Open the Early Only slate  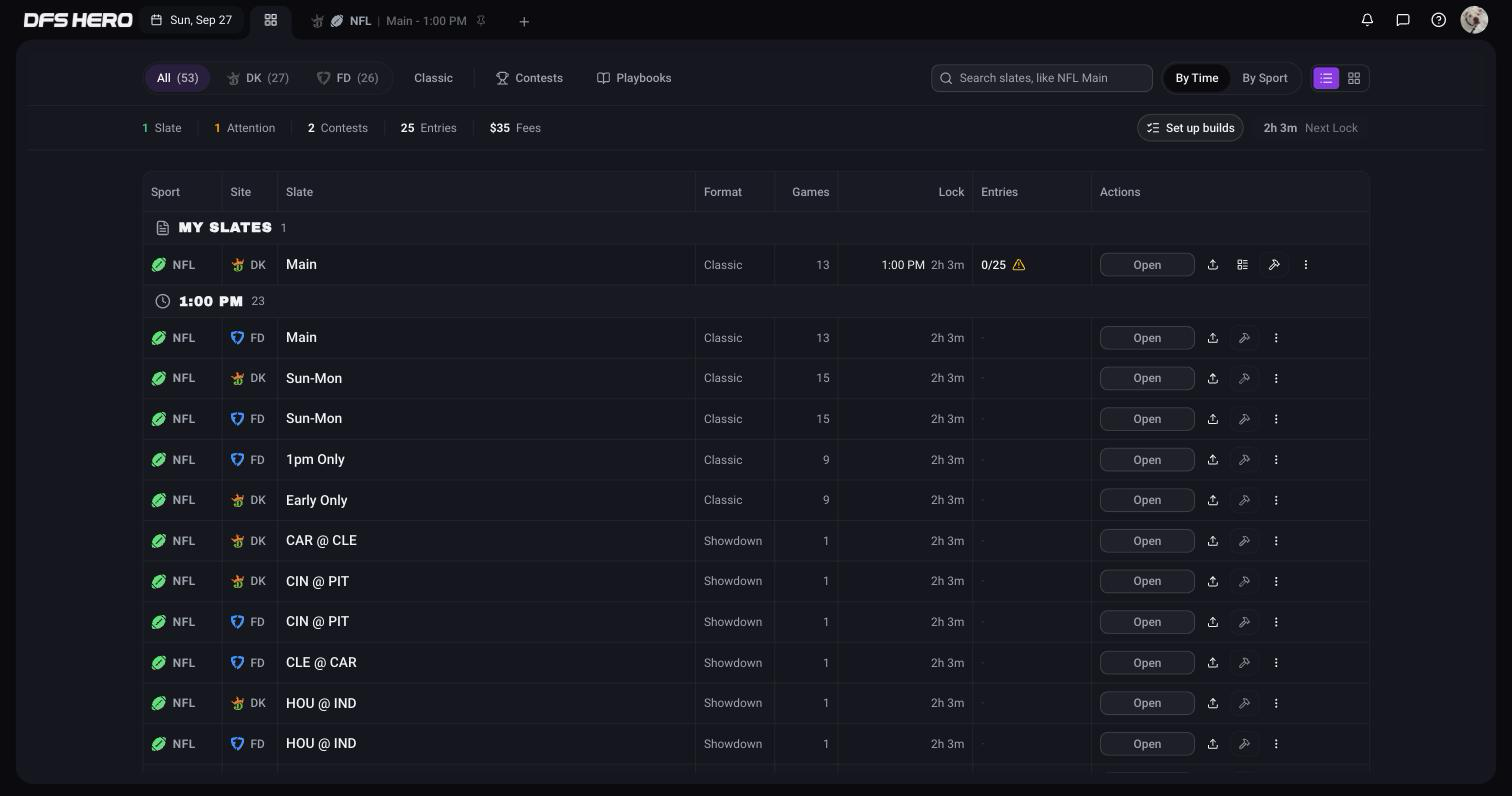click(1147, 500)
